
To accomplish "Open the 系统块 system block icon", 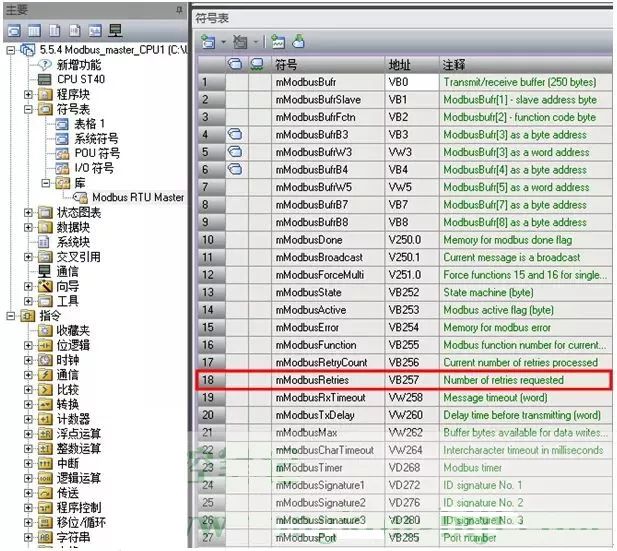I will point(44,241).
